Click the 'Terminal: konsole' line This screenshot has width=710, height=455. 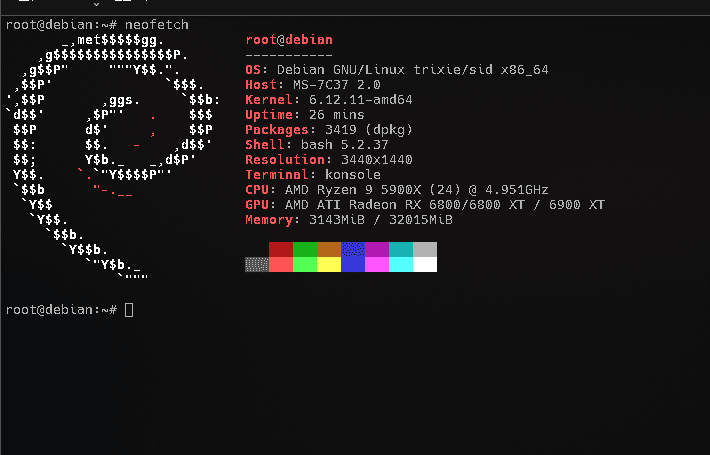coord(313,174)
